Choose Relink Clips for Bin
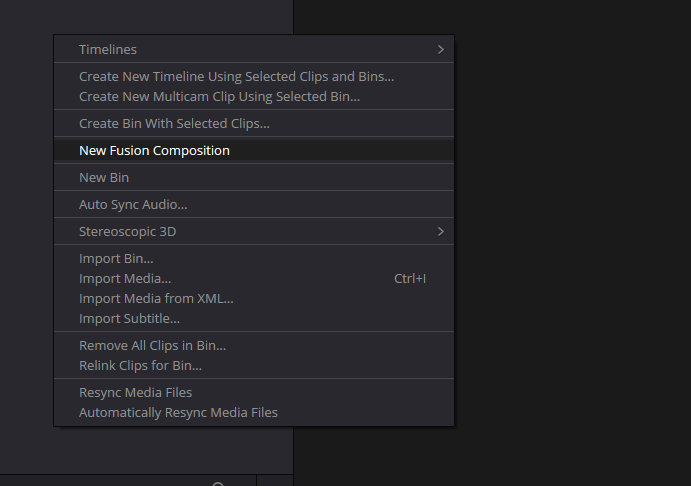 pyautogui.click(x=140, y=366)
